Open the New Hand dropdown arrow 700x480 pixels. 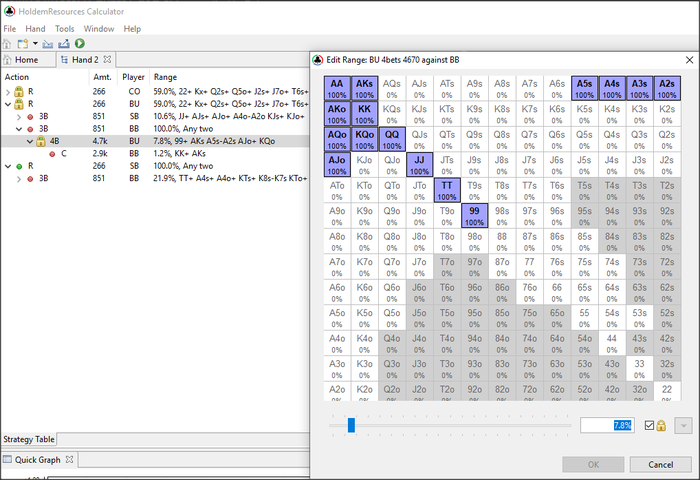click(35, 44)
